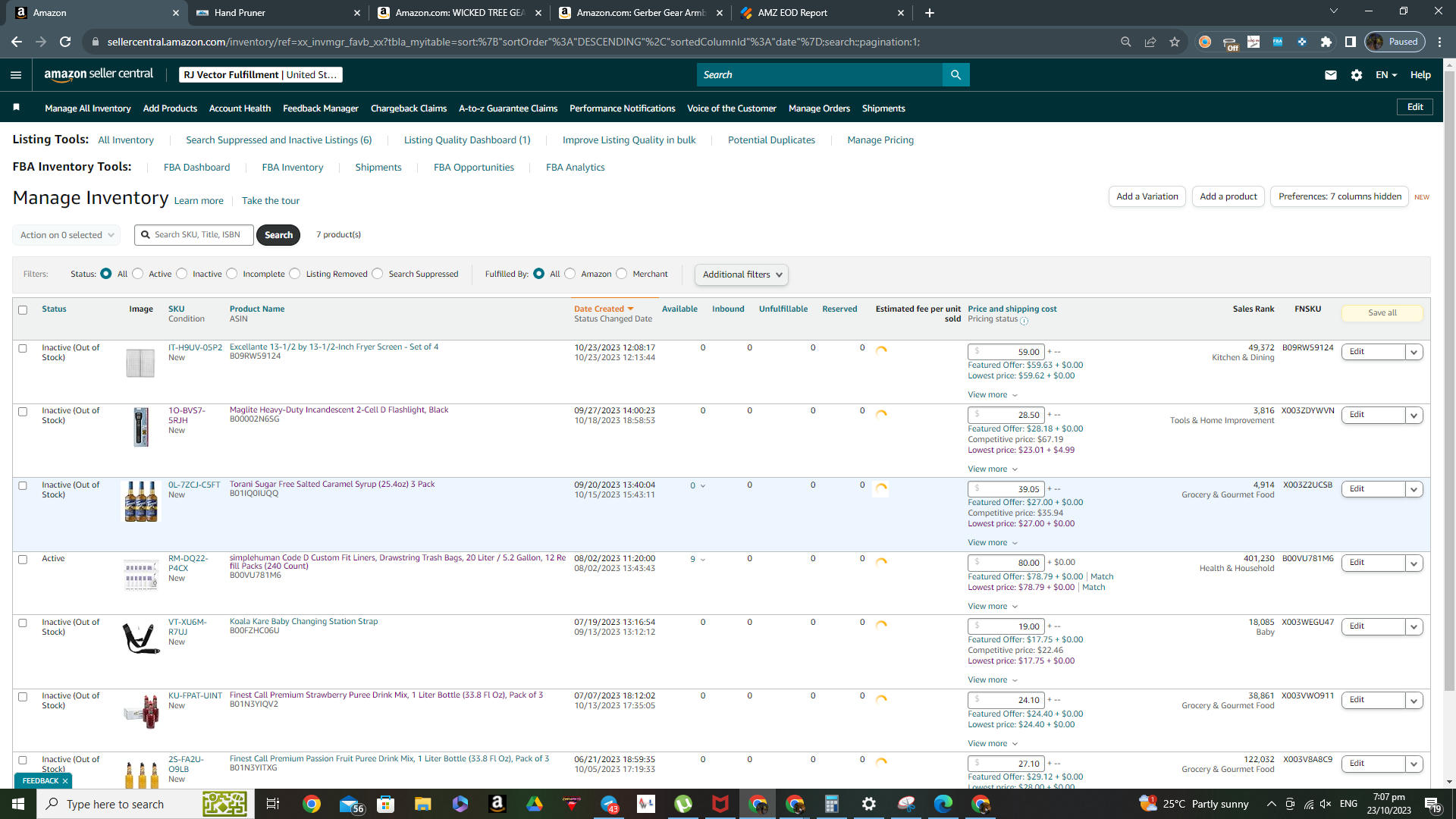Open Listing Quality Dashboard (1) link
The image size is (1456, 819).
point(467,140)
